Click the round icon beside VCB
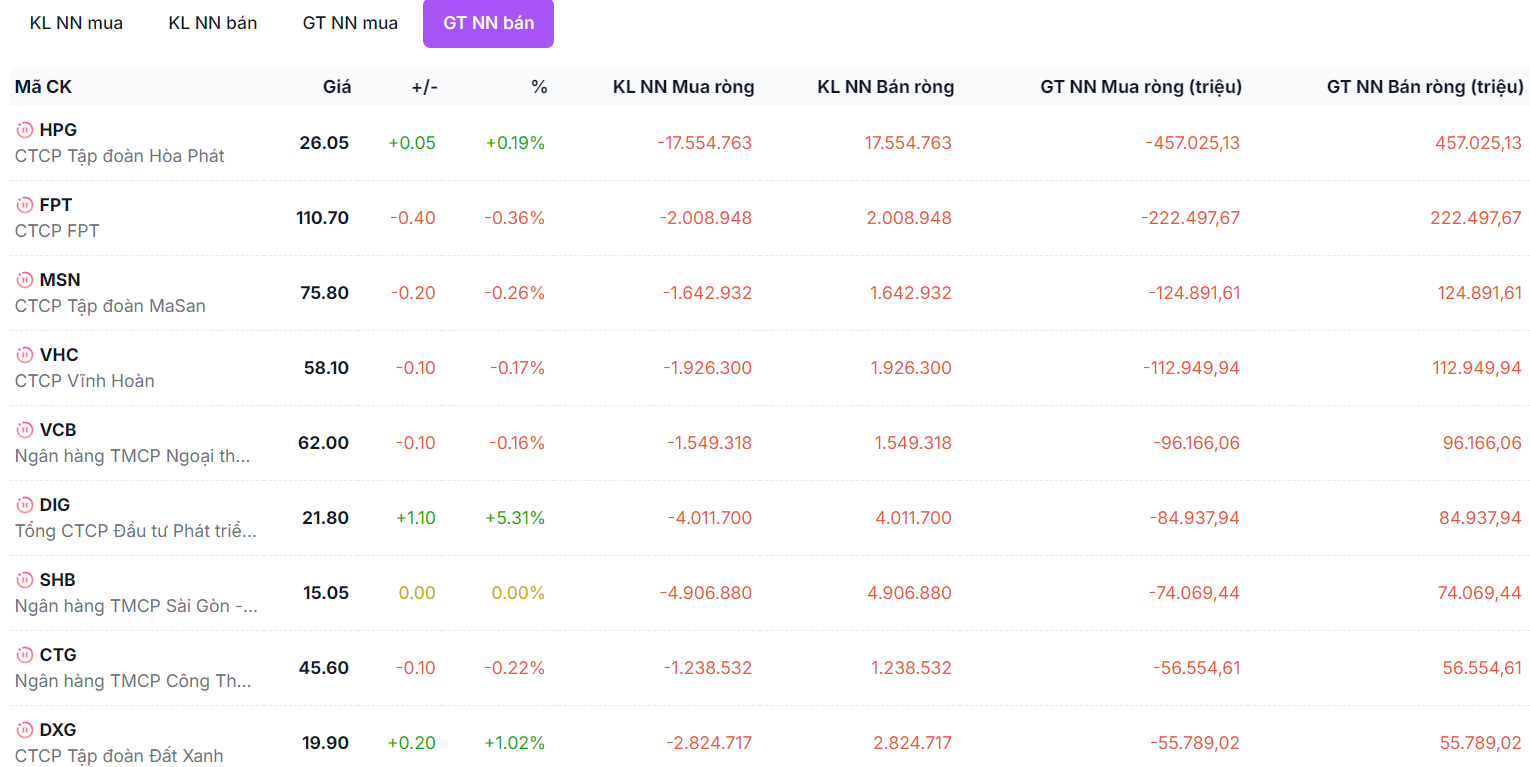The height and width of the screenshot is (767, 1530). (x=24, y=430)
